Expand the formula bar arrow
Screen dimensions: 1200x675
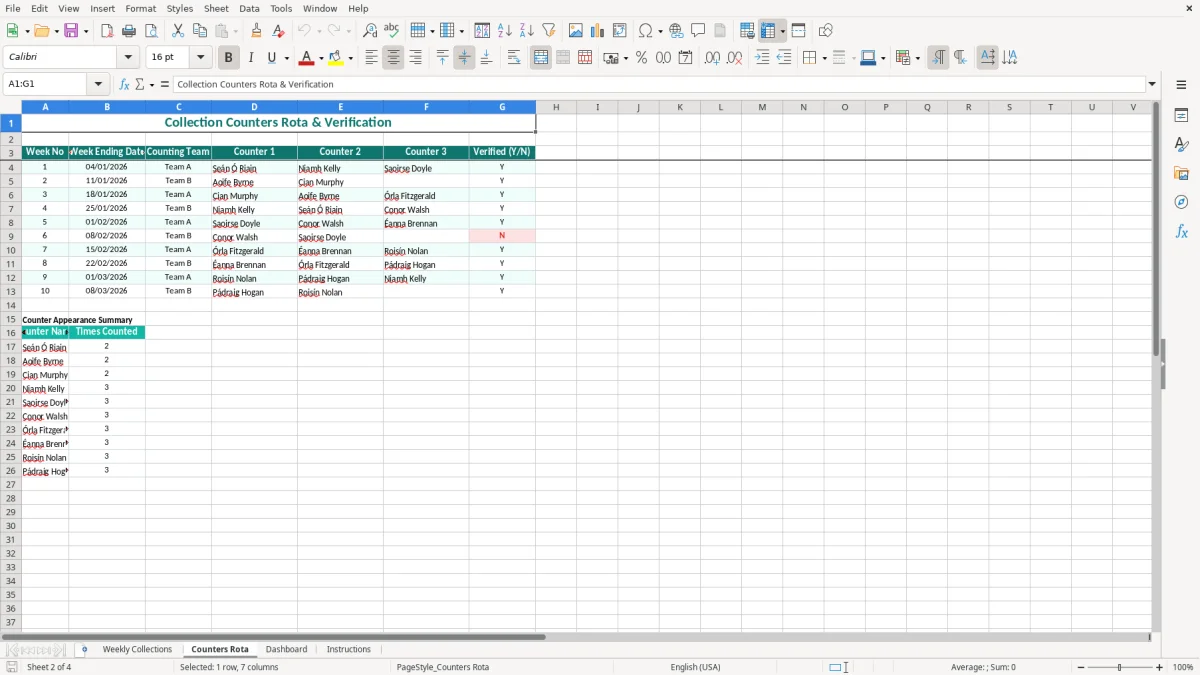(1152, 84)
